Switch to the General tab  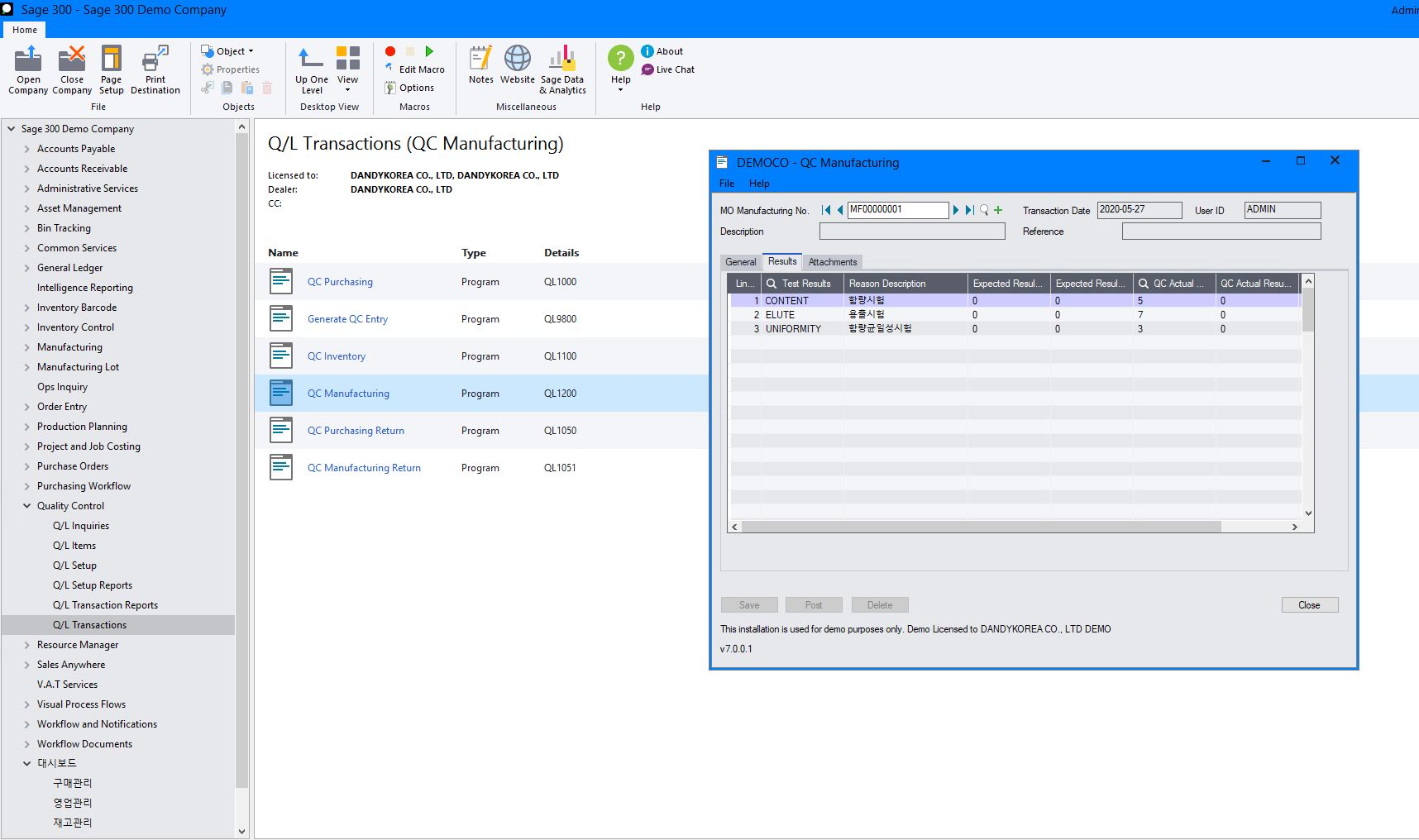click(x=740, y=262)
